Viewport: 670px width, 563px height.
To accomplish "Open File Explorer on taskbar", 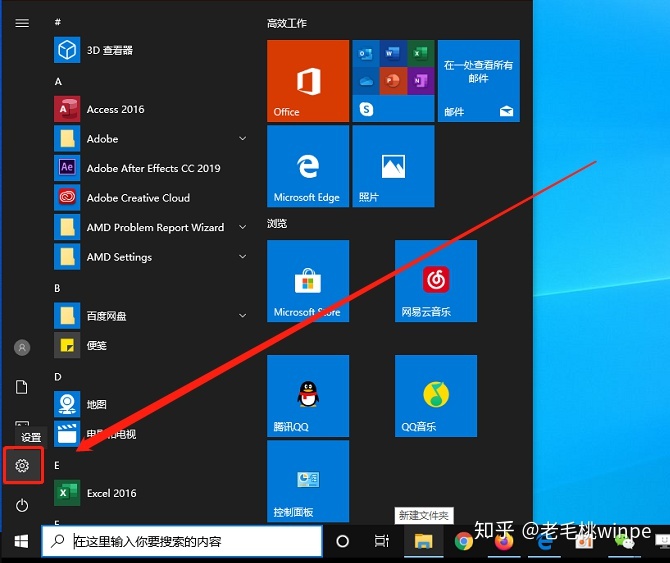I will point(423,542).
